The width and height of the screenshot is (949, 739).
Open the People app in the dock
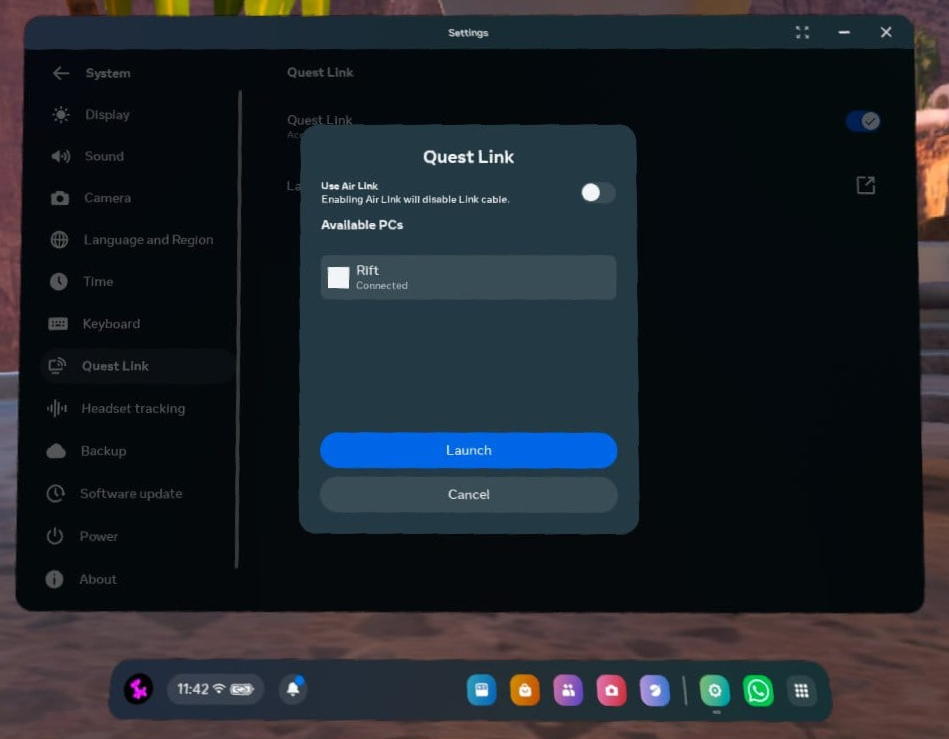point(568,690)
